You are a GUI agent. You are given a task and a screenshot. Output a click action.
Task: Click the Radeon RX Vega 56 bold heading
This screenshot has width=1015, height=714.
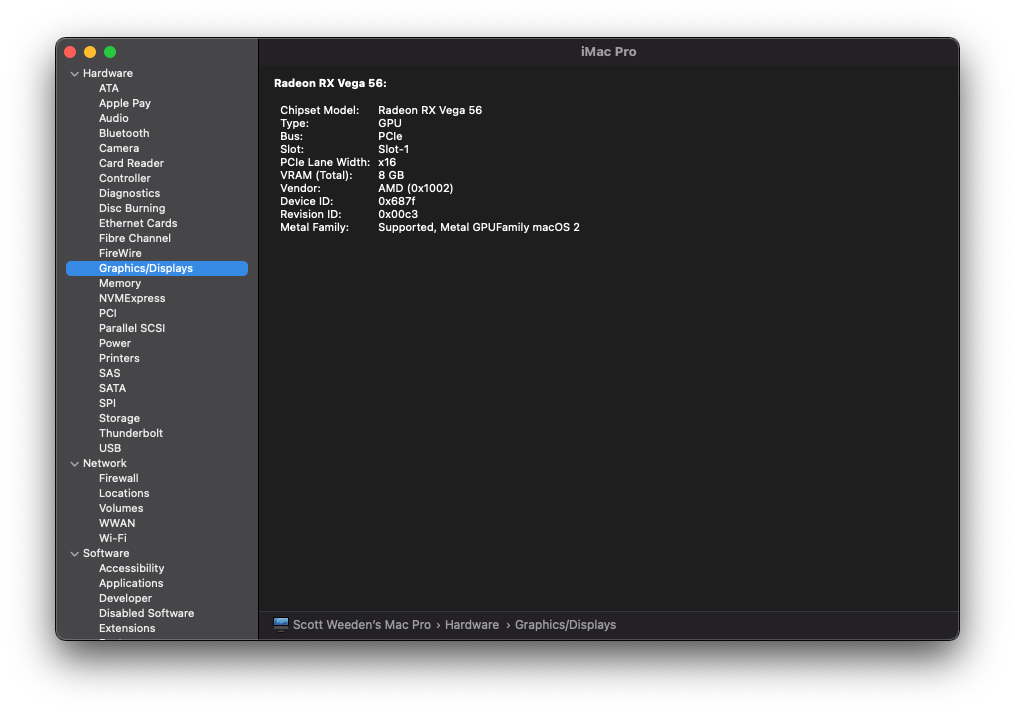[330, 83]
